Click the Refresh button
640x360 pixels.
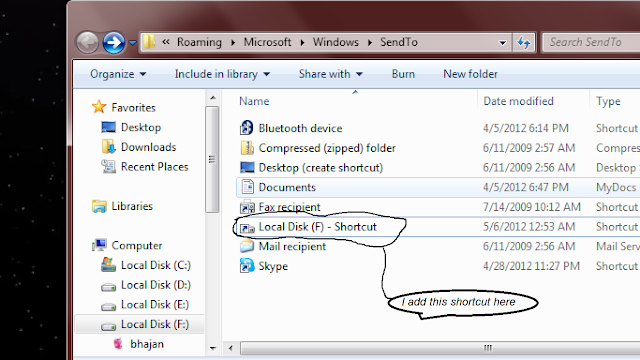click(x=524, y=42)
